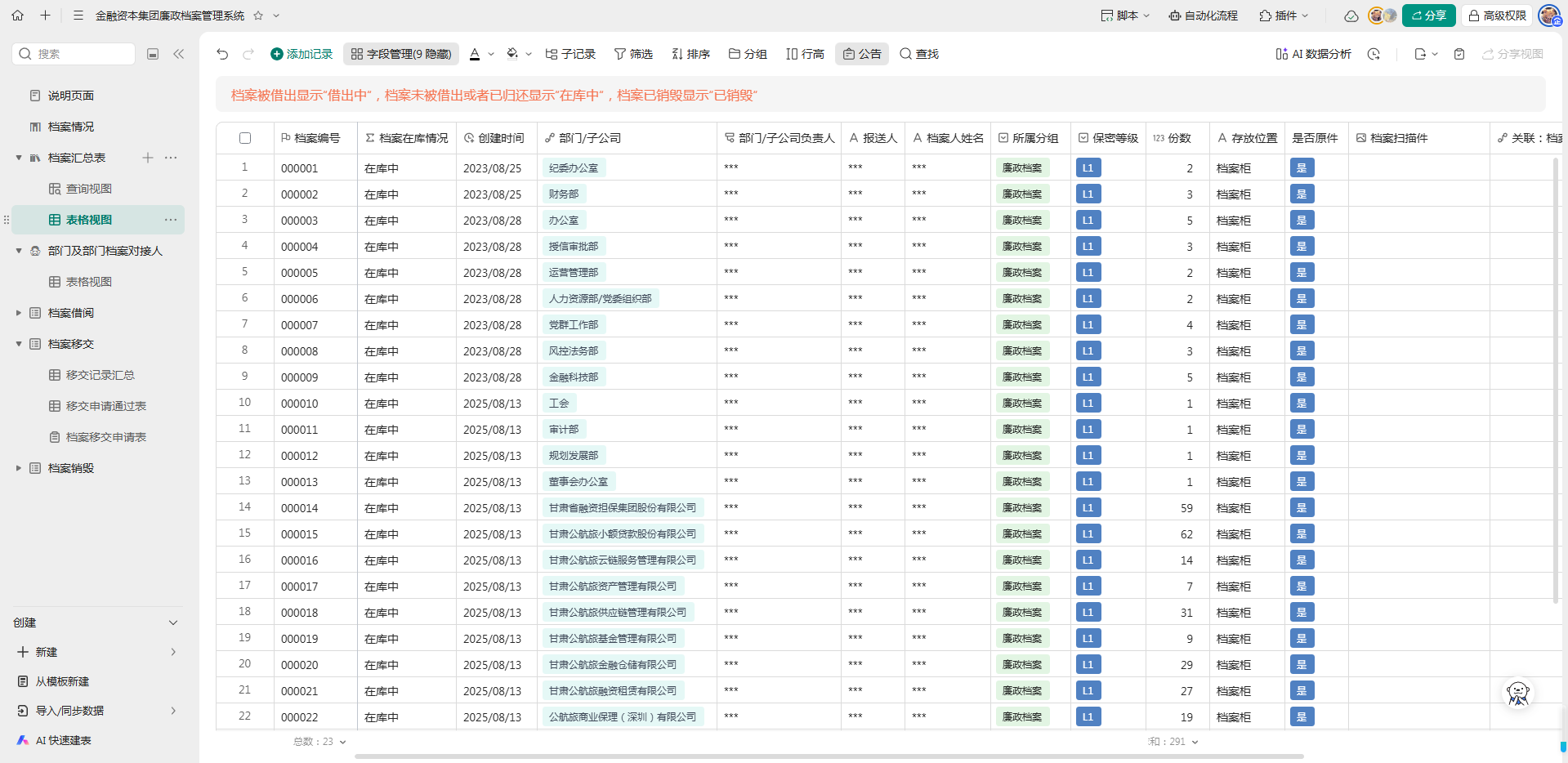Click the undo arrow icon

click(x=222, y=54)
